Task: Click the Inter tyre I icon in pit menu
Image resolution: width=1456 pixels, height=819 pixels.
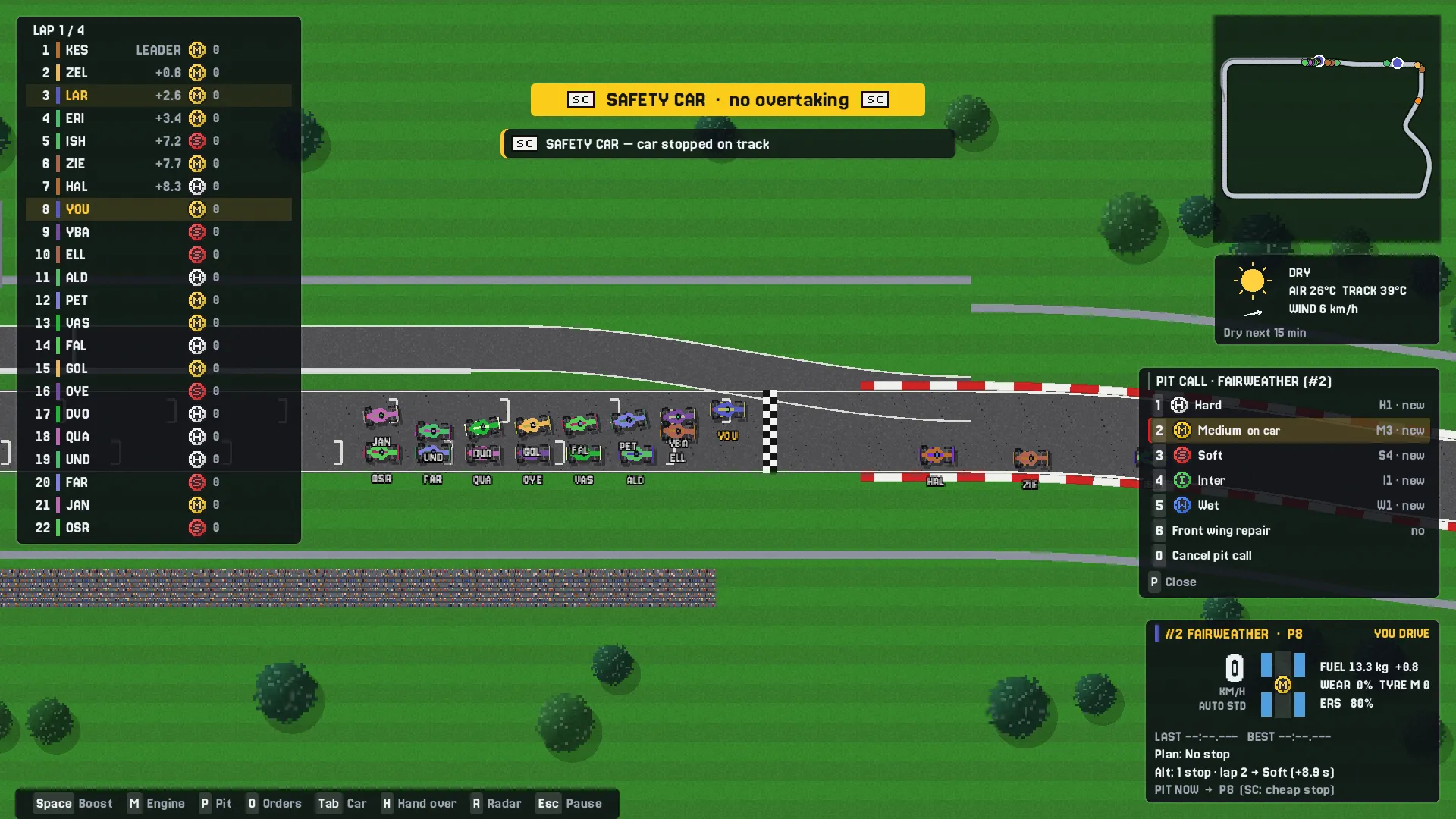Action: (x=1181, y=480)
